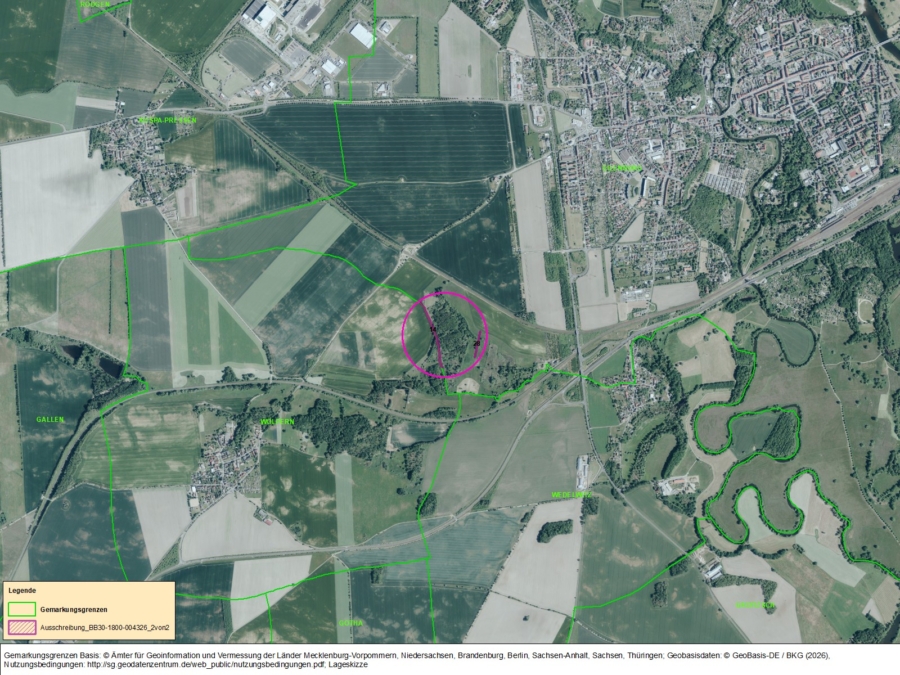Click the GALLEN district label
The image size is (900, 675).
point(49,418)
